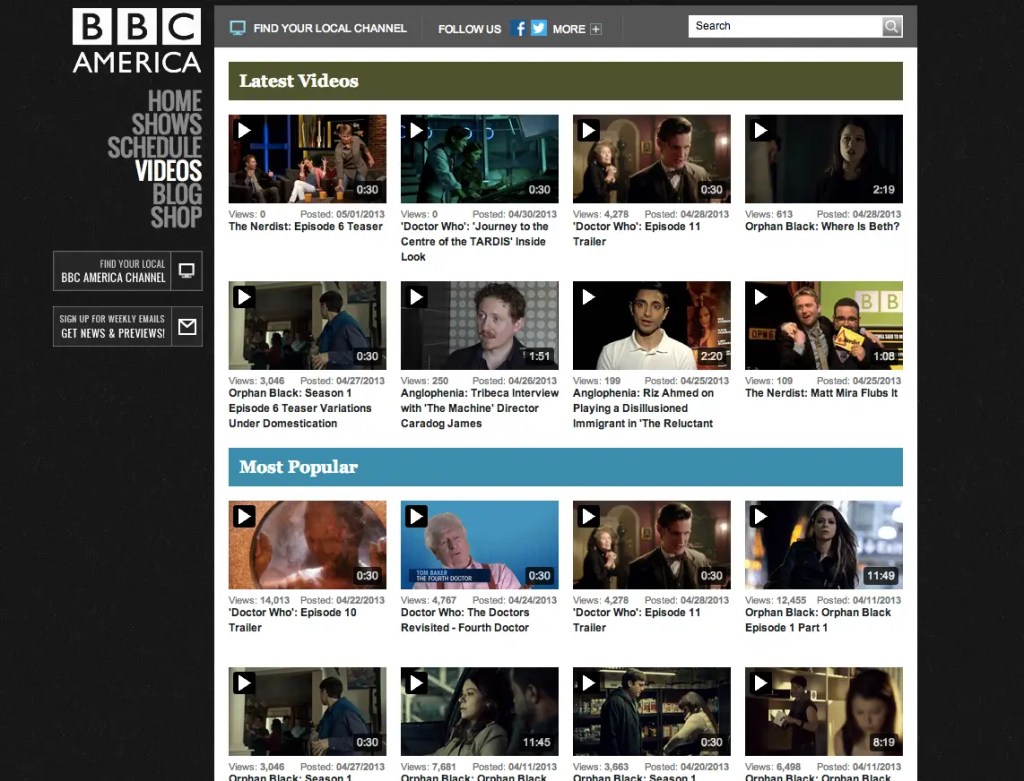
Task: Open 'The Nerdist: Episode 6 Teaser' title link
Action: [306, 227]
